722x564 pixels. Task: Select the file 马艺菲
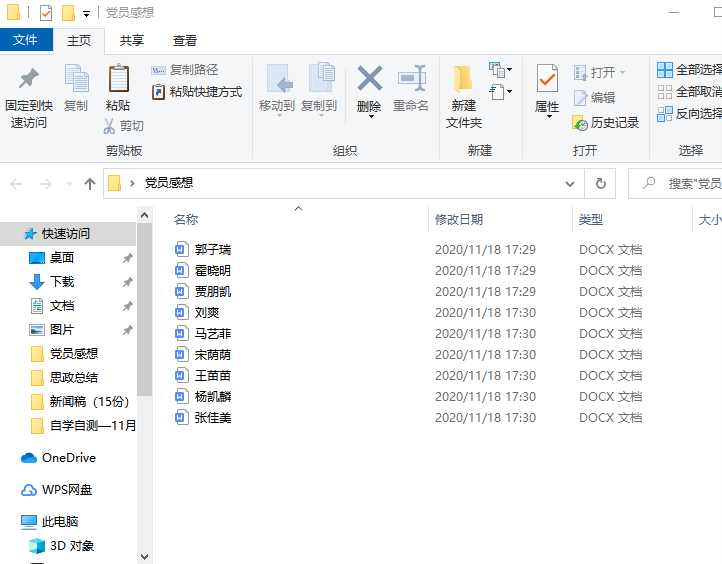(x=213, y=334)
